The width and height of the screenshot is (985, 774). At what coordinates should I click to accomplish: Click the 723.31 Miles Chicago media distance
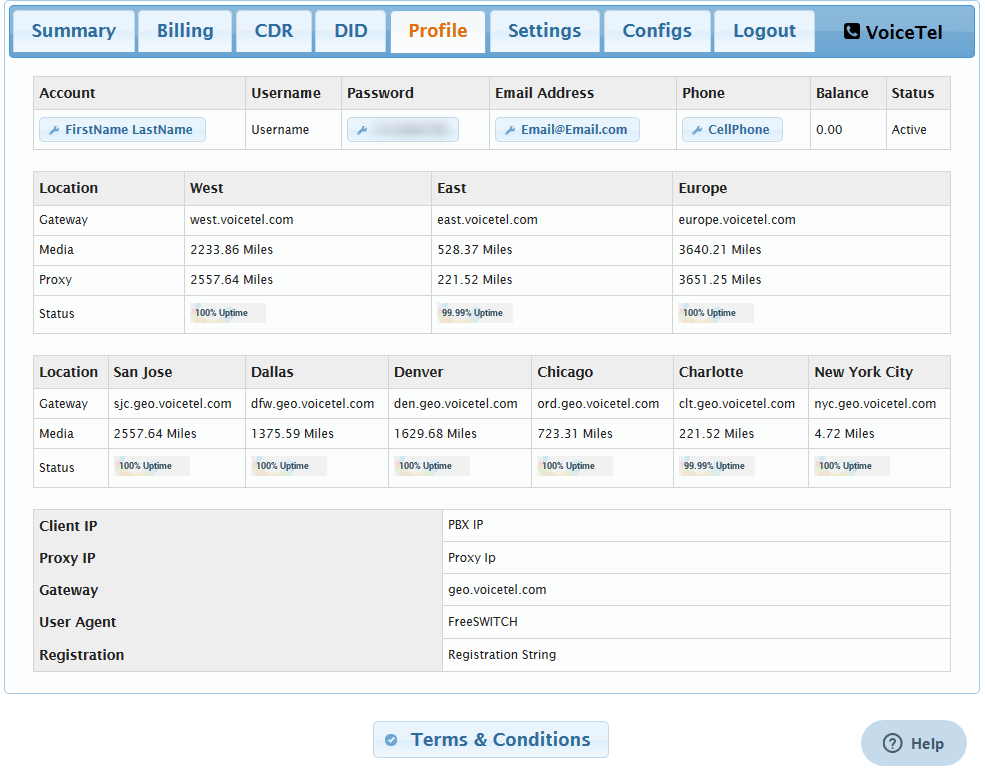(x=575, y=434)
